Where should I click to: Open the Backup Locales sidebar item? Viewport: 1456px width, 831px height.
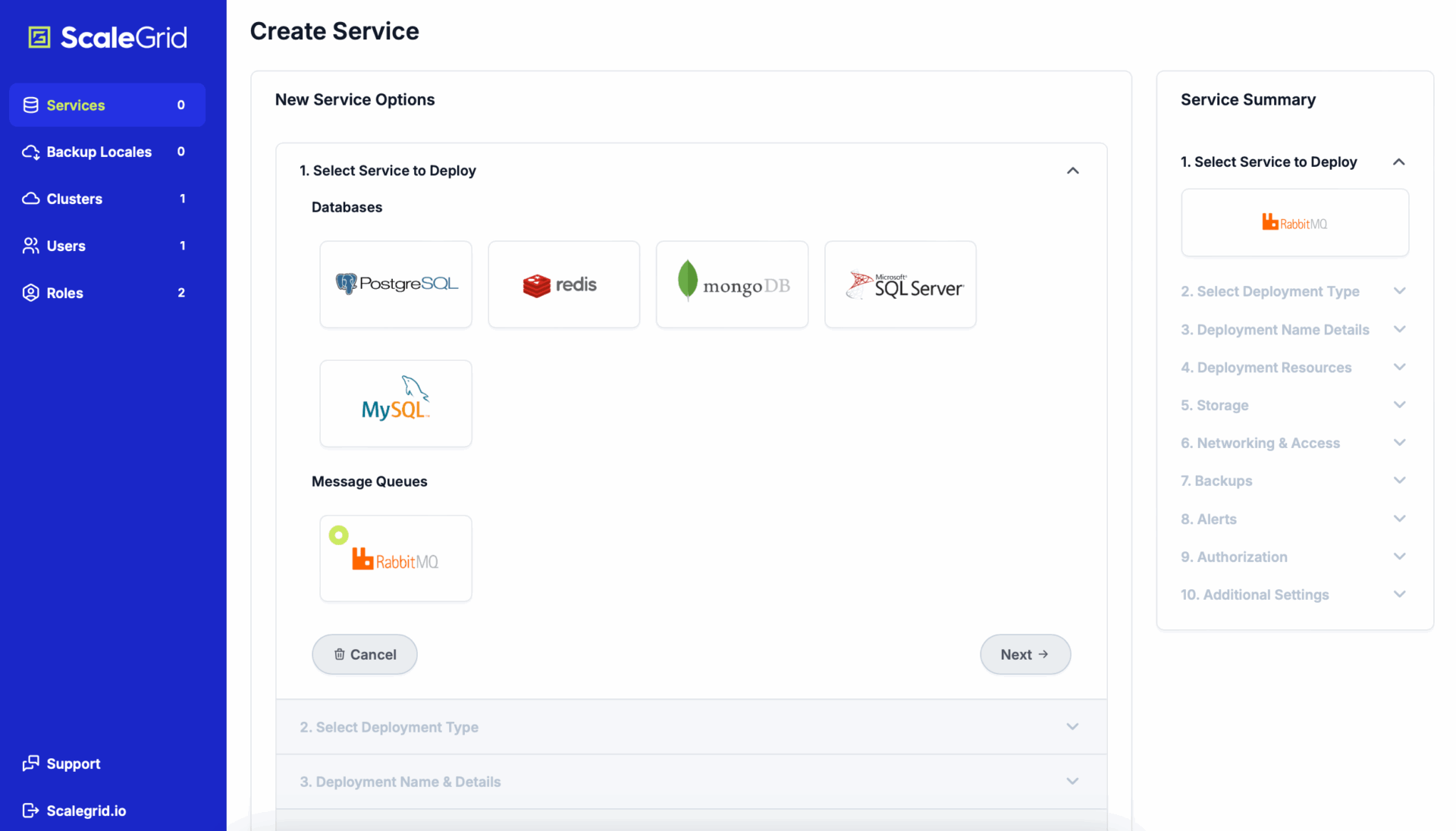tap(99, 152)
